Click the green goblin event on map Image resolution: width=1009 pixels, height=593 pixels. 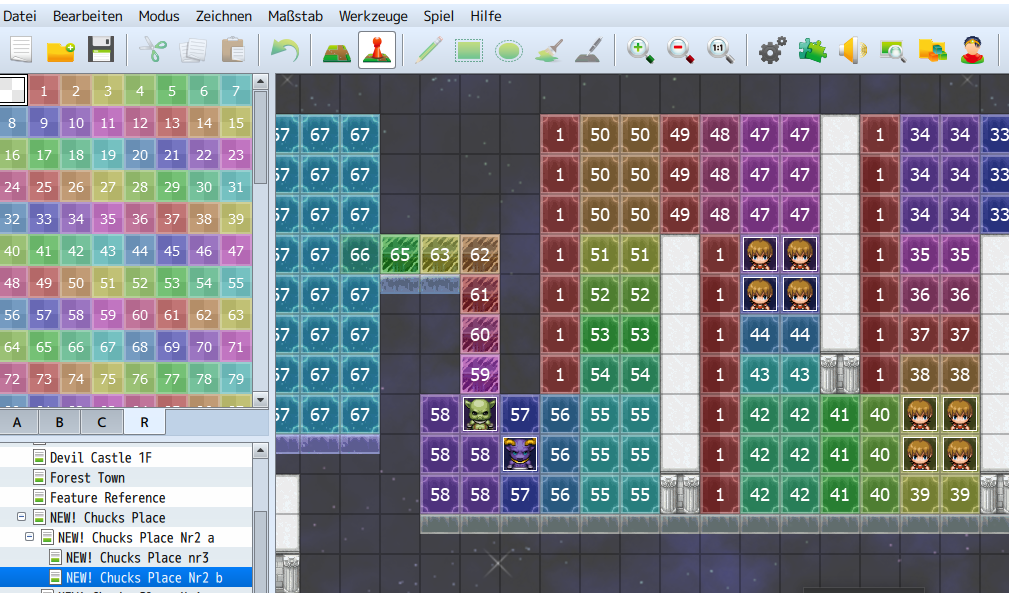(479, 414)
